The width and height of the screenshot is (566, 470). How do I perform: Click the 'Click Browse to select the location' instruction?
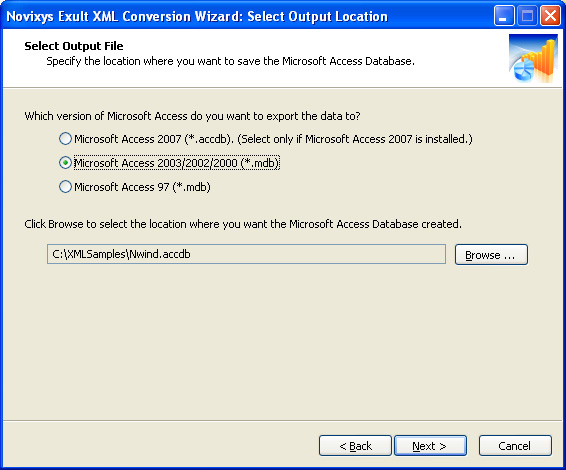pos(243,224)
